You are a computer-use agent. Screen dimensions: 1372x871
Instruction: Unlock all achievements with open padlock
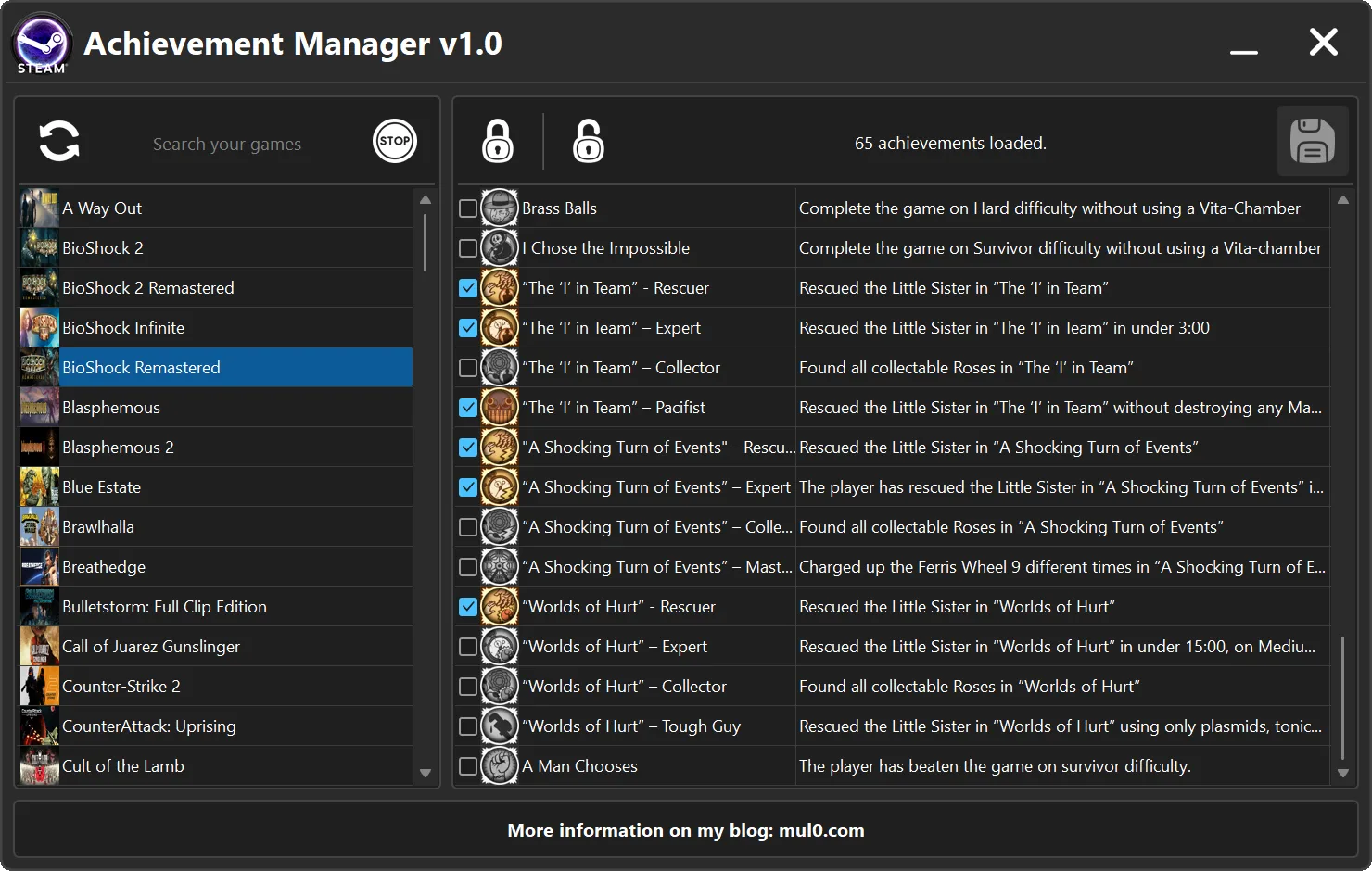589,141
